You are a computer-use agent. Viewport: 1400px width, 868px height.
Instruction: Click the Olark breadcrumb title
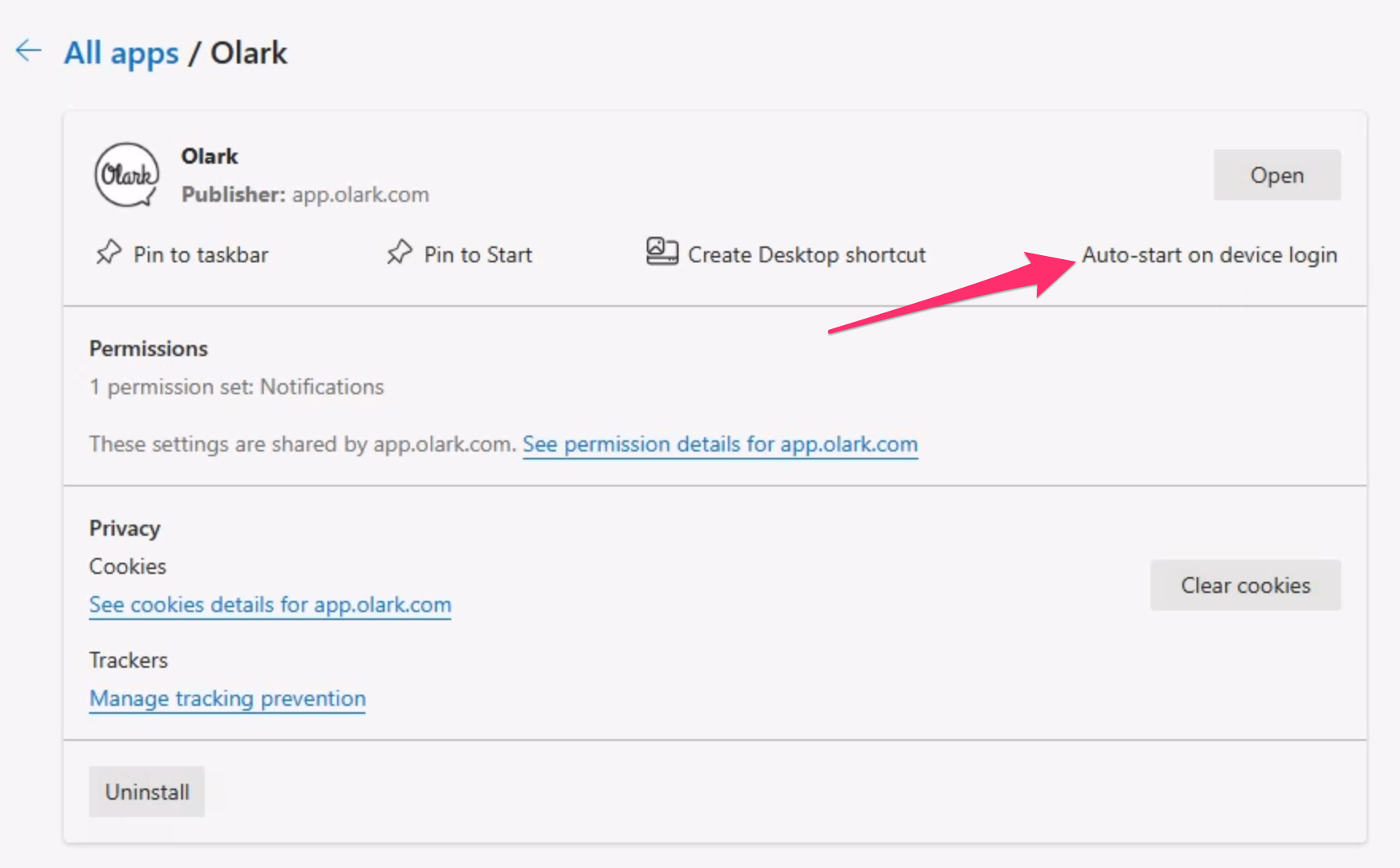click(249, 53)
